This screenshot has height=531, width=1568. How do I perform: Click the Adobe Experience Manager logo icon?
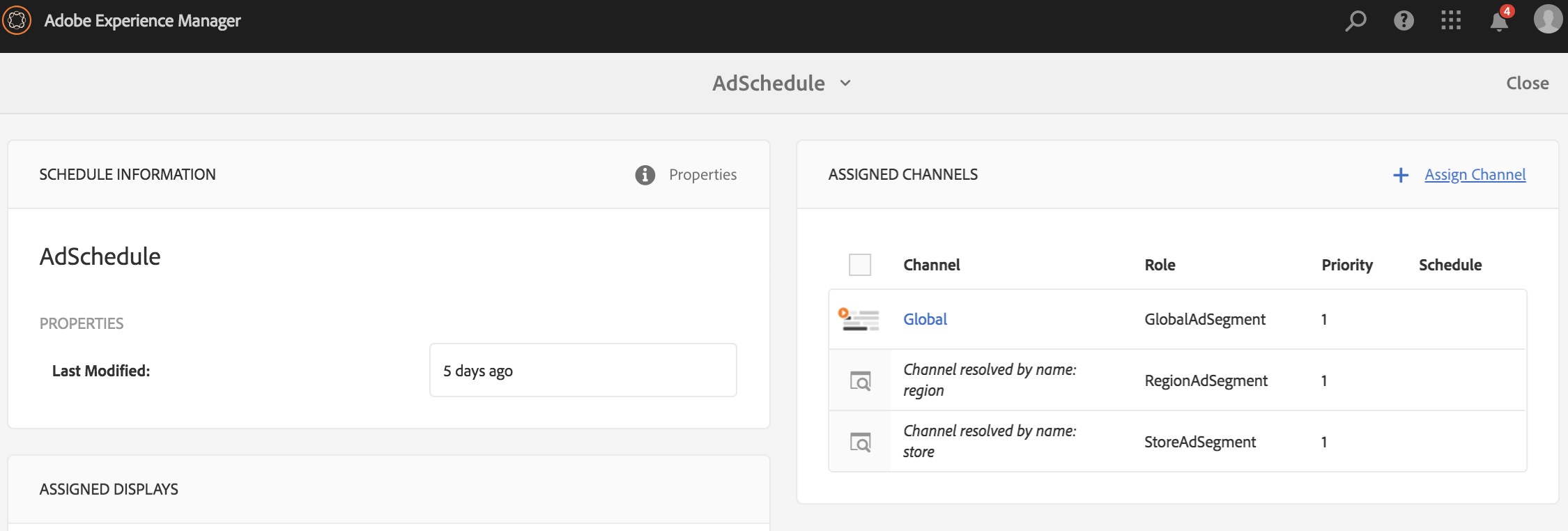(17, 20)
